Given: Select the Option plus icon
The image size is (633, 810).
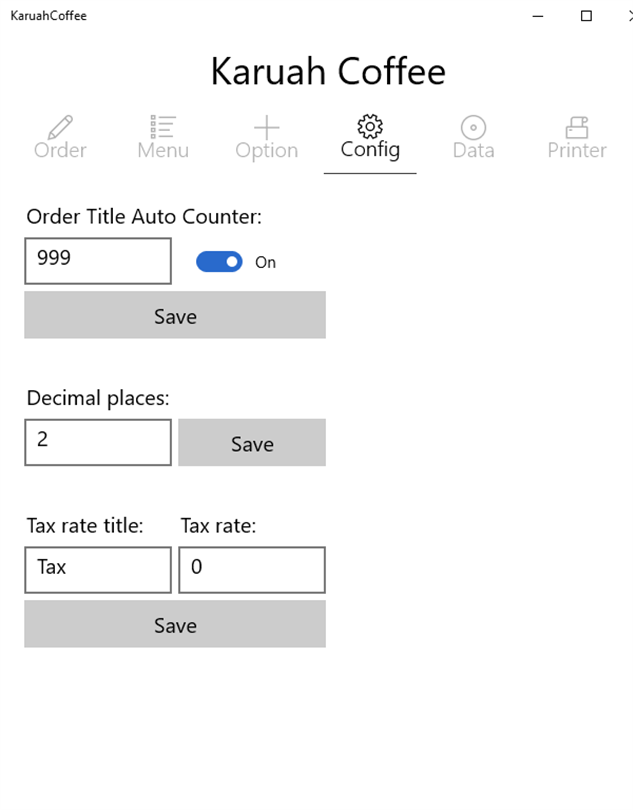Looking at the screenshot, I should point(266,127).
